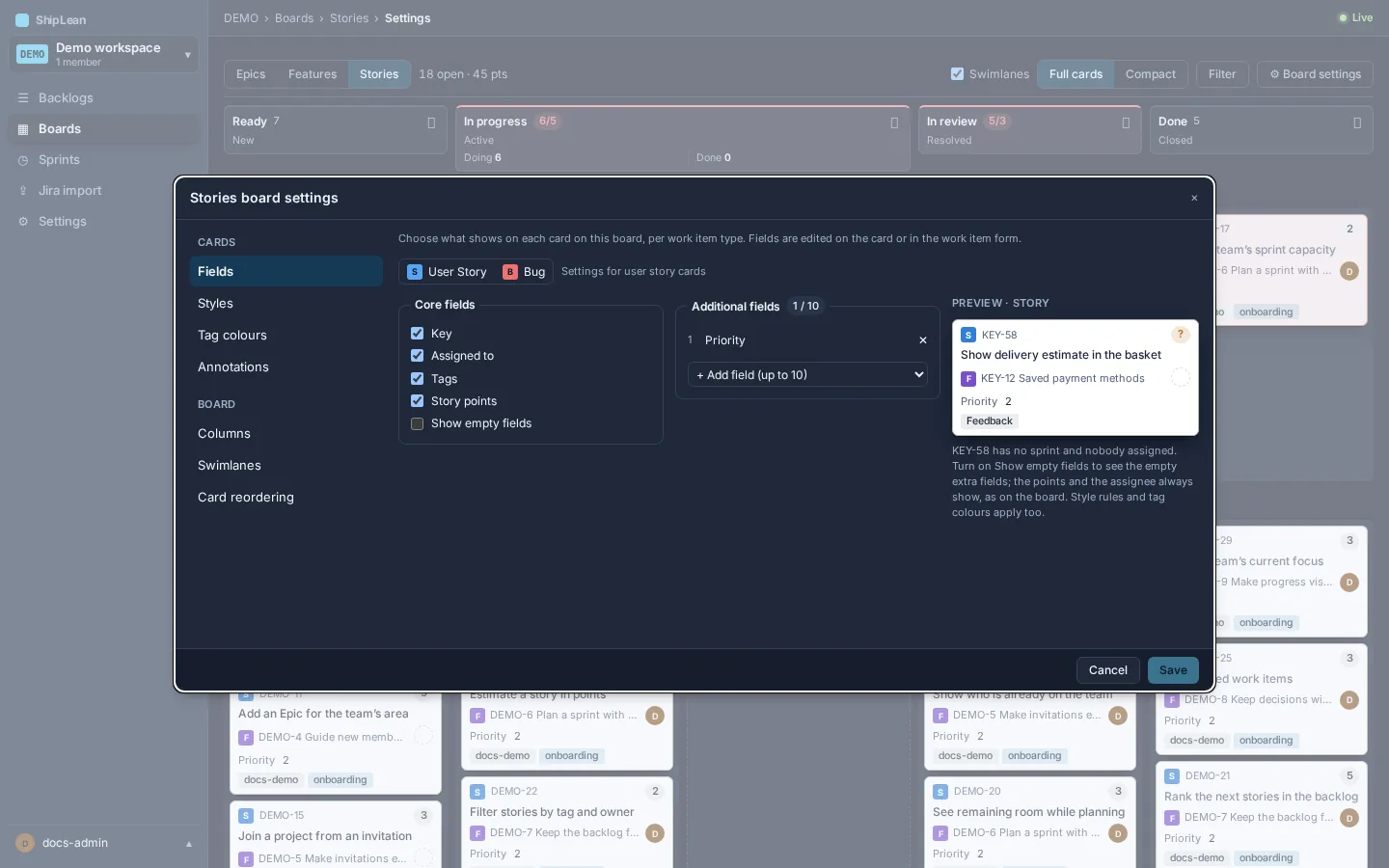Go to Swimlanes board settings

[286, 466]
